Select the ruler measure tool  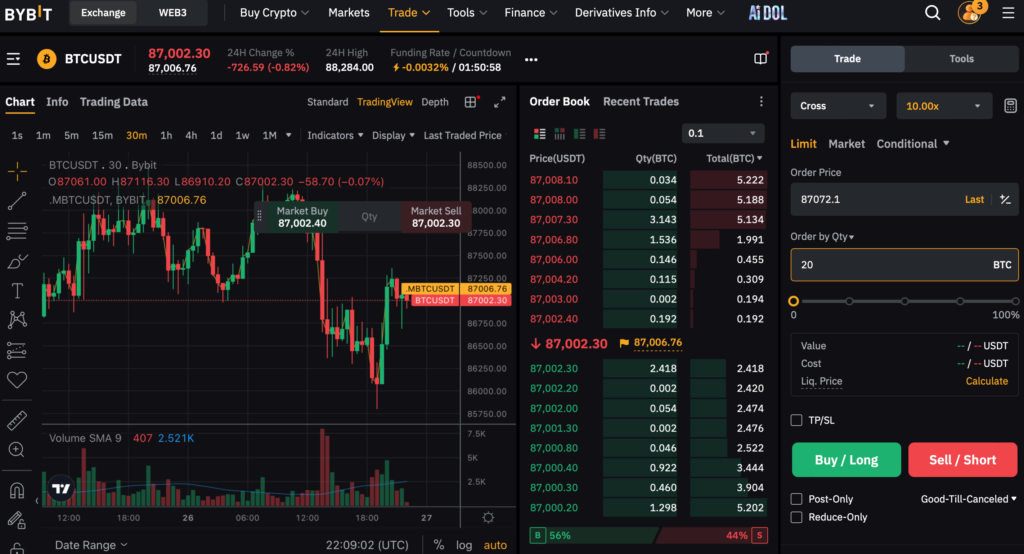(17, 421)
